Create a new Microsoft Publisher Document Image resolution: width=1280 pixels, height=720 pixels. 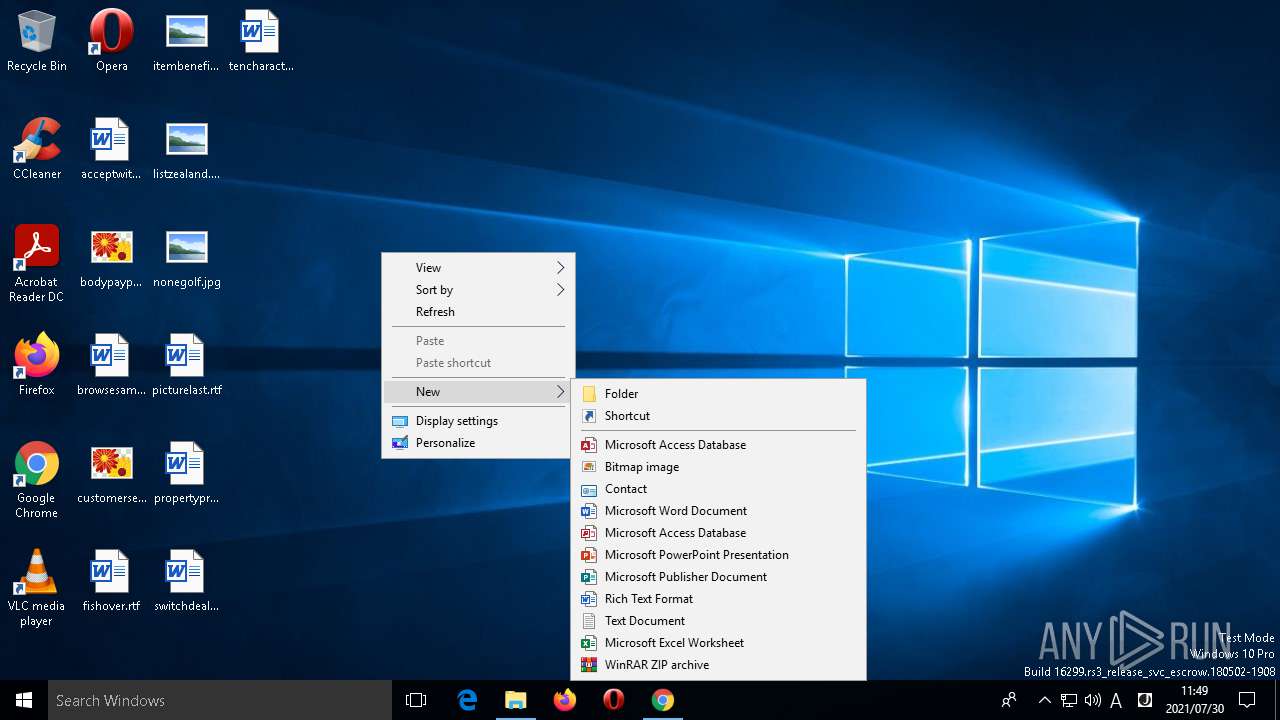tap(718, 576)
